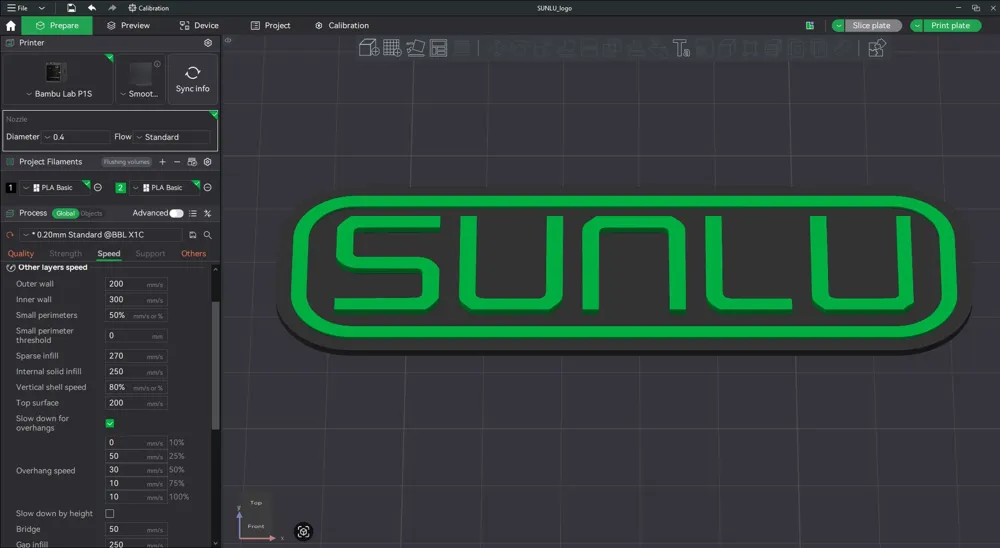Open Printer settings gear icon
The width and height of the screenshot is (1000, 548).
click(x=208, y=43)
